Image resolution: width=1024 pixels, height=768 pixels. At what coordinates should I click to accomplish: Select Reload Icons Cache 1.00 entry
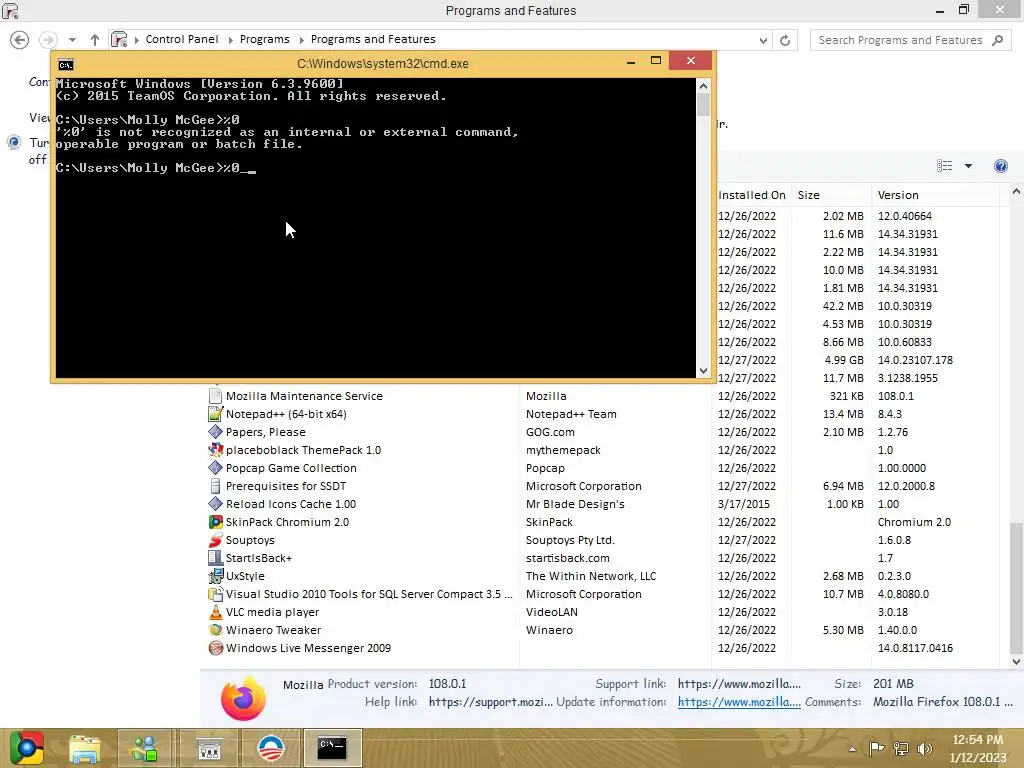(291, 504)
